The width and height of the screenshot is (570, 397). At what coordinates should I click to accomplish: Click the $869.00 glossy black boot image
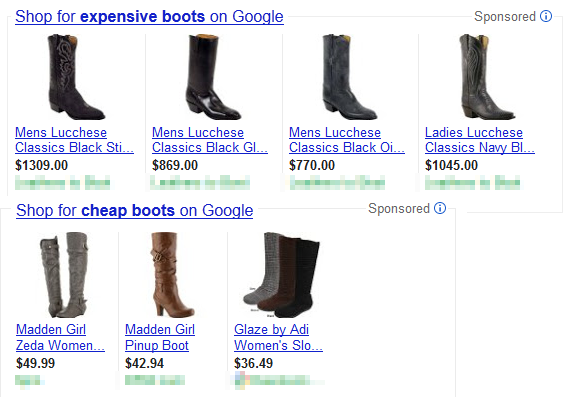tap(213, 77)
